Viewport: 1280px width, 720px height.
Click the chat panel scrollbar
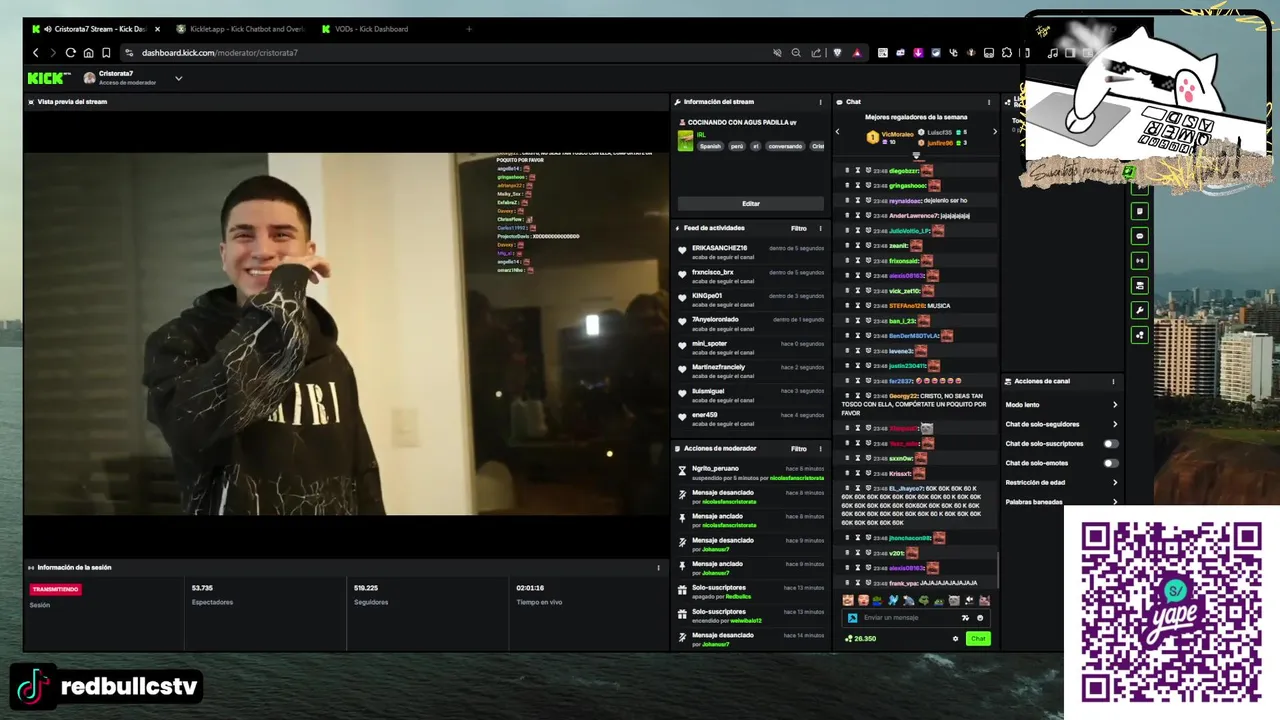[997, 568]
